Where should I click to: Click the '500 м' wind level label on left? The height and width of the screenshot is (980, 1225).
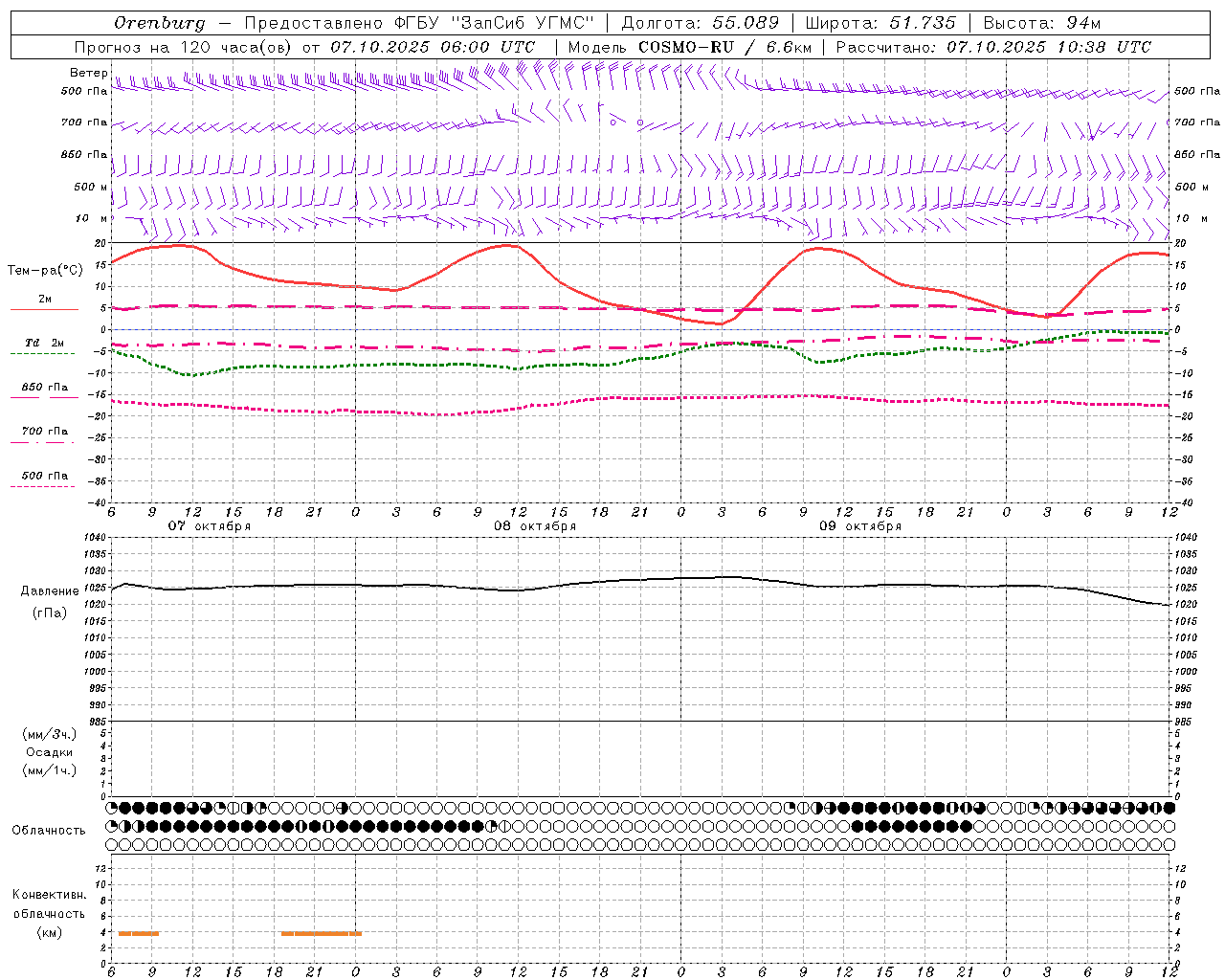click(91, 187)
